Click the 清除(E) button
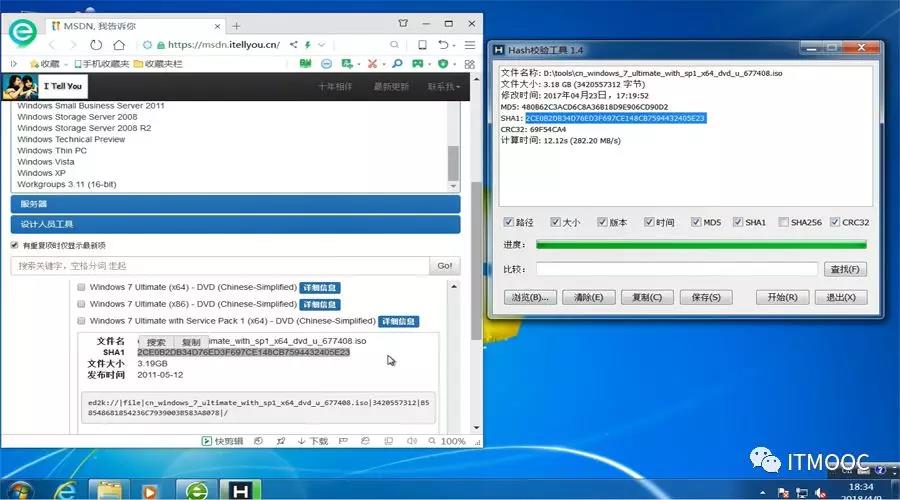The image size is (900, 500). tap(589, 297)
